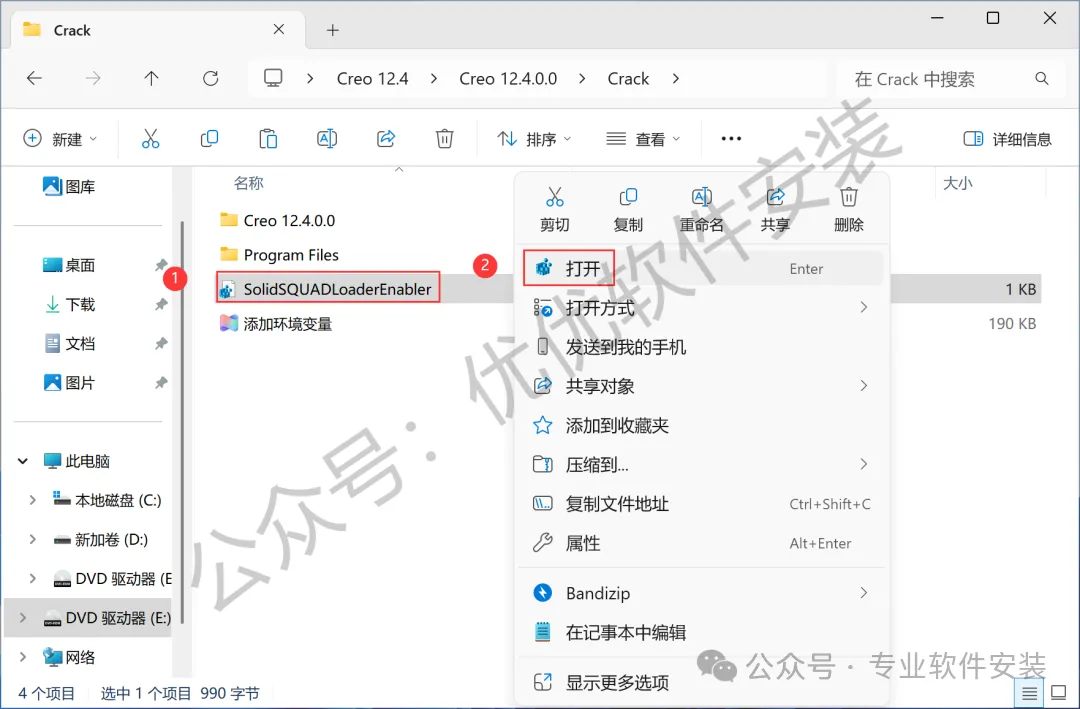This screenshot has height=709, width=1080.
Task: Expand 本地磁盘 (C:) tree node
Action: [32, 500]
